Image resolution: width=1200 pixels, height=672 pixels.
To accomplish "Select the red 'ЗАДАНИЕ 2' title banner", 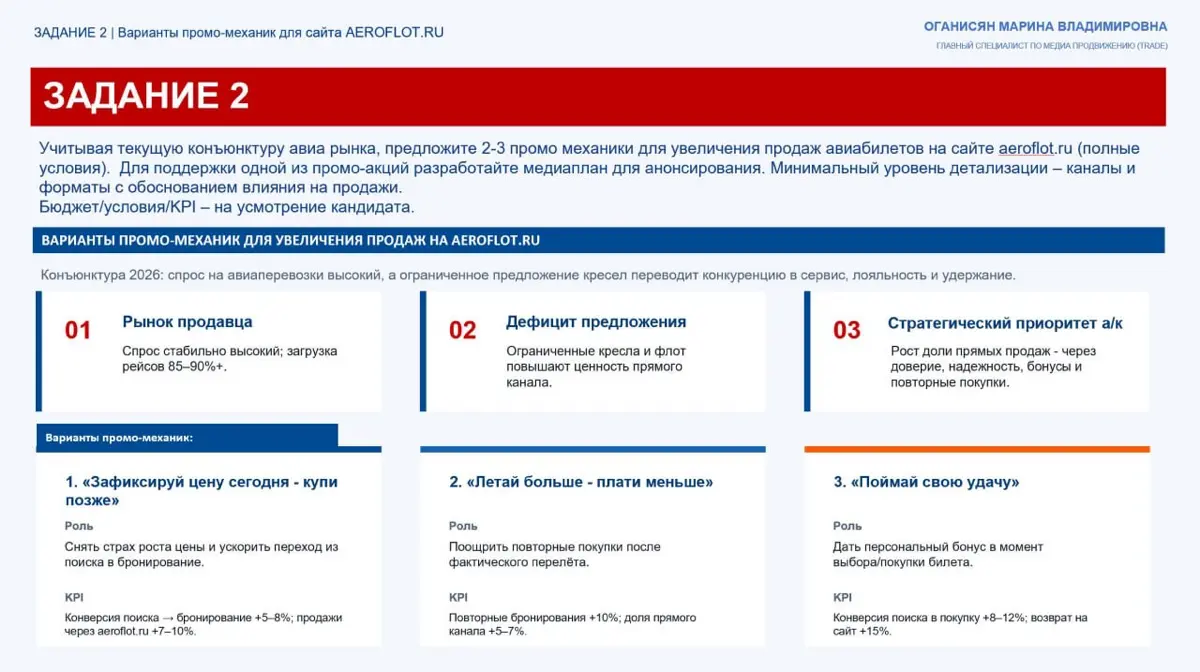I will (x=597, y=96).
